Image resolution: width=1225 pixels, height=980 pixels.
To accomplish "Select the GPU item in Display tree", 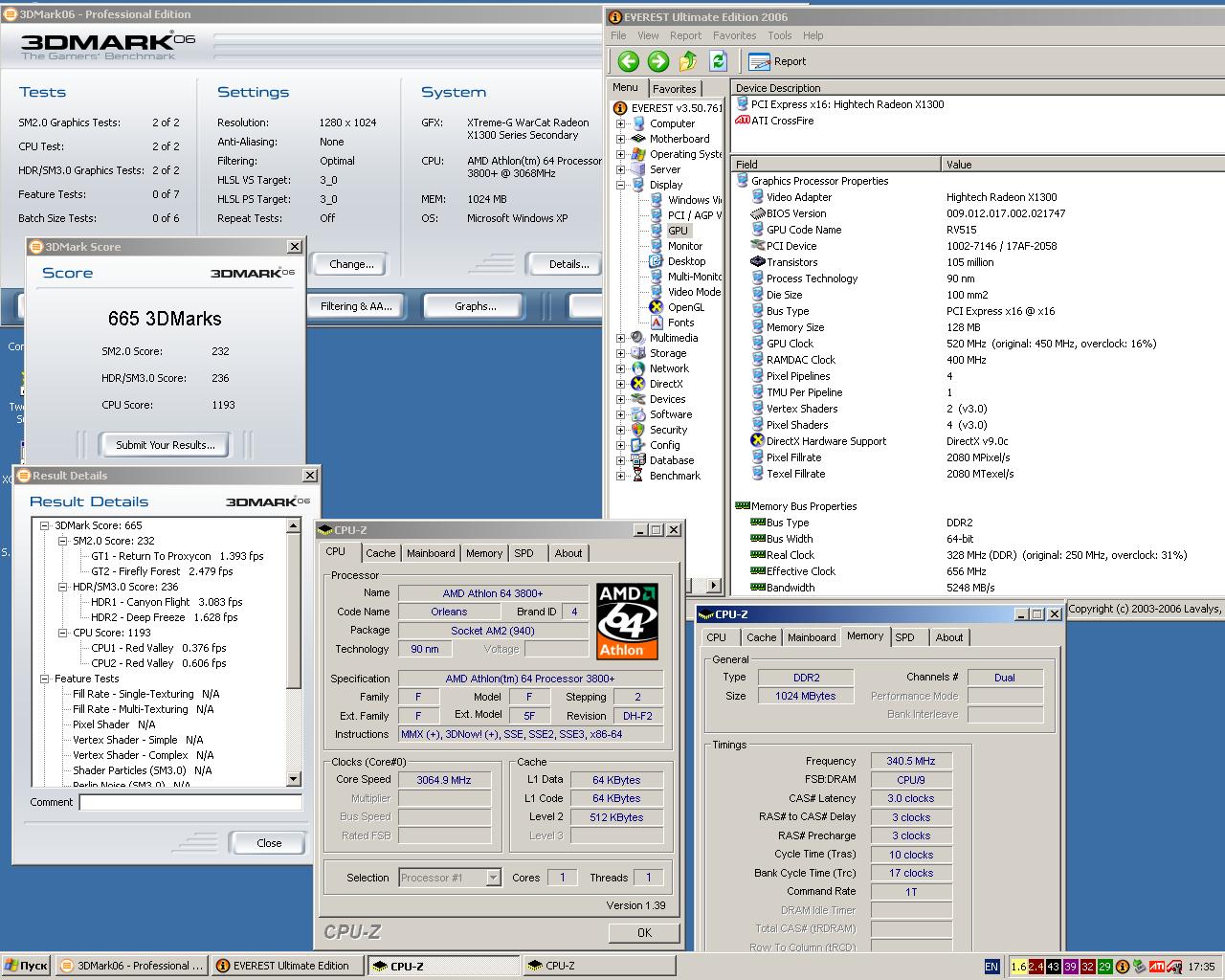I will 678,231.
